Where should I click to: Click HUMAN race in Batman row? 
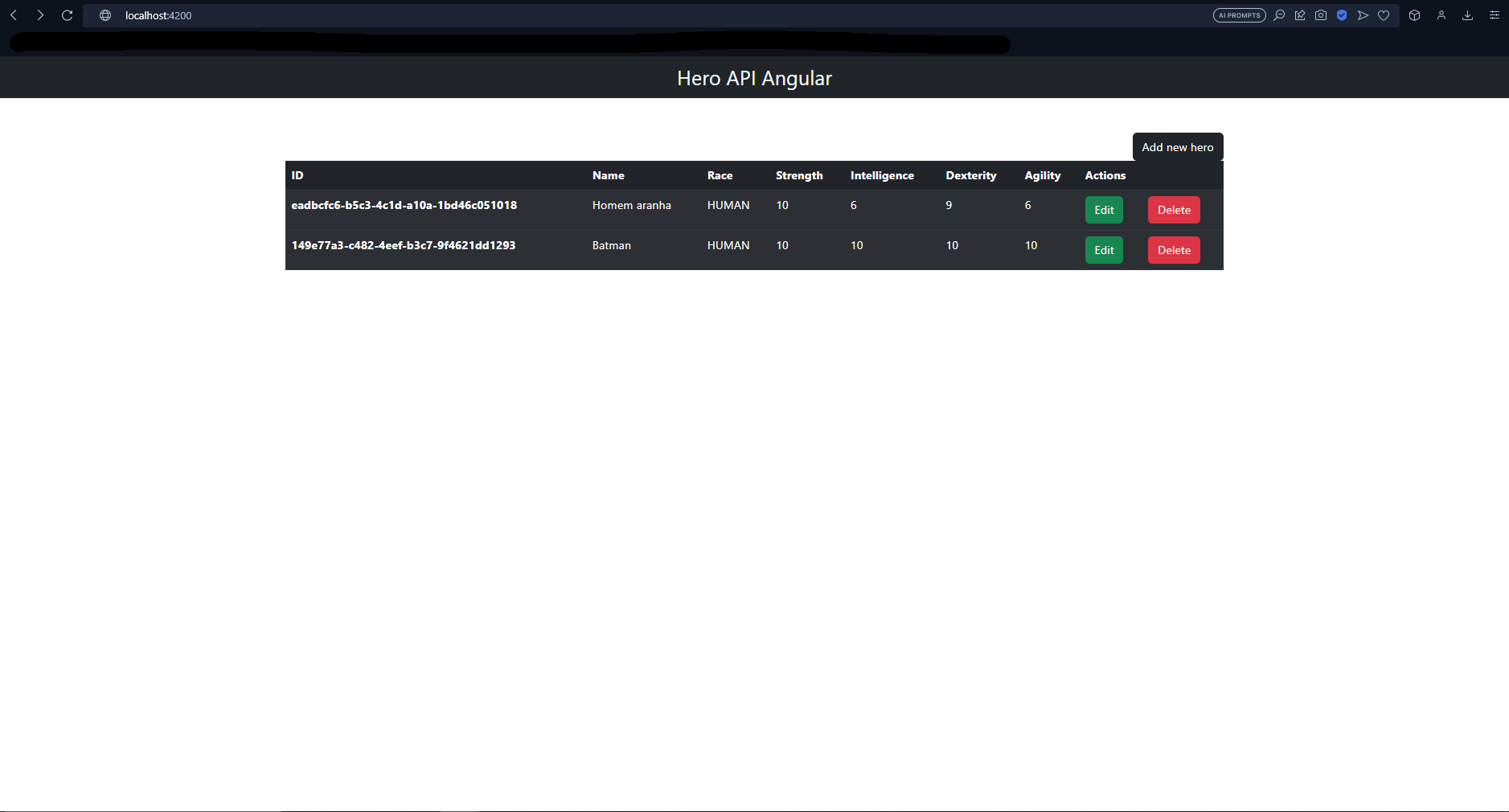728,245
